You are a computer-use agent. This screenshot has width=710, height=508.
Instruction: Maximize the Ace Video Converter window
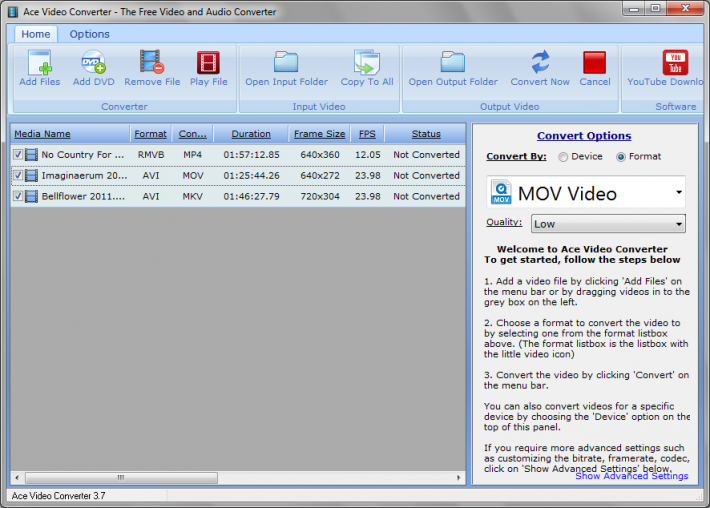pos(655,8)
